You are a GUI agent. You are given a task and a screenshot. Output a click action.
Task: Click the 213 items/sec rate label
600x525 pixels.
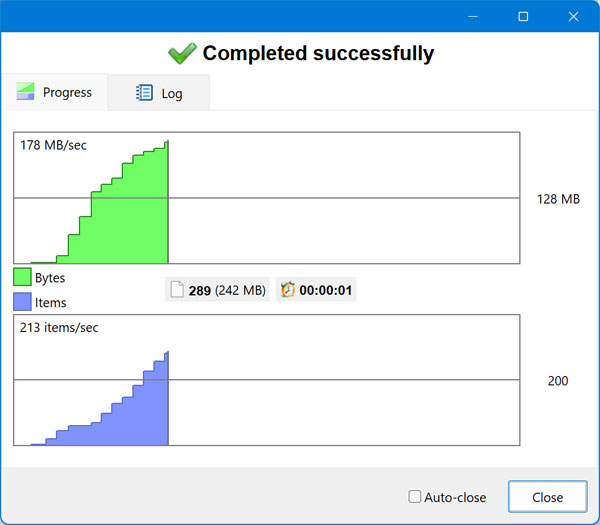(59, 328)
